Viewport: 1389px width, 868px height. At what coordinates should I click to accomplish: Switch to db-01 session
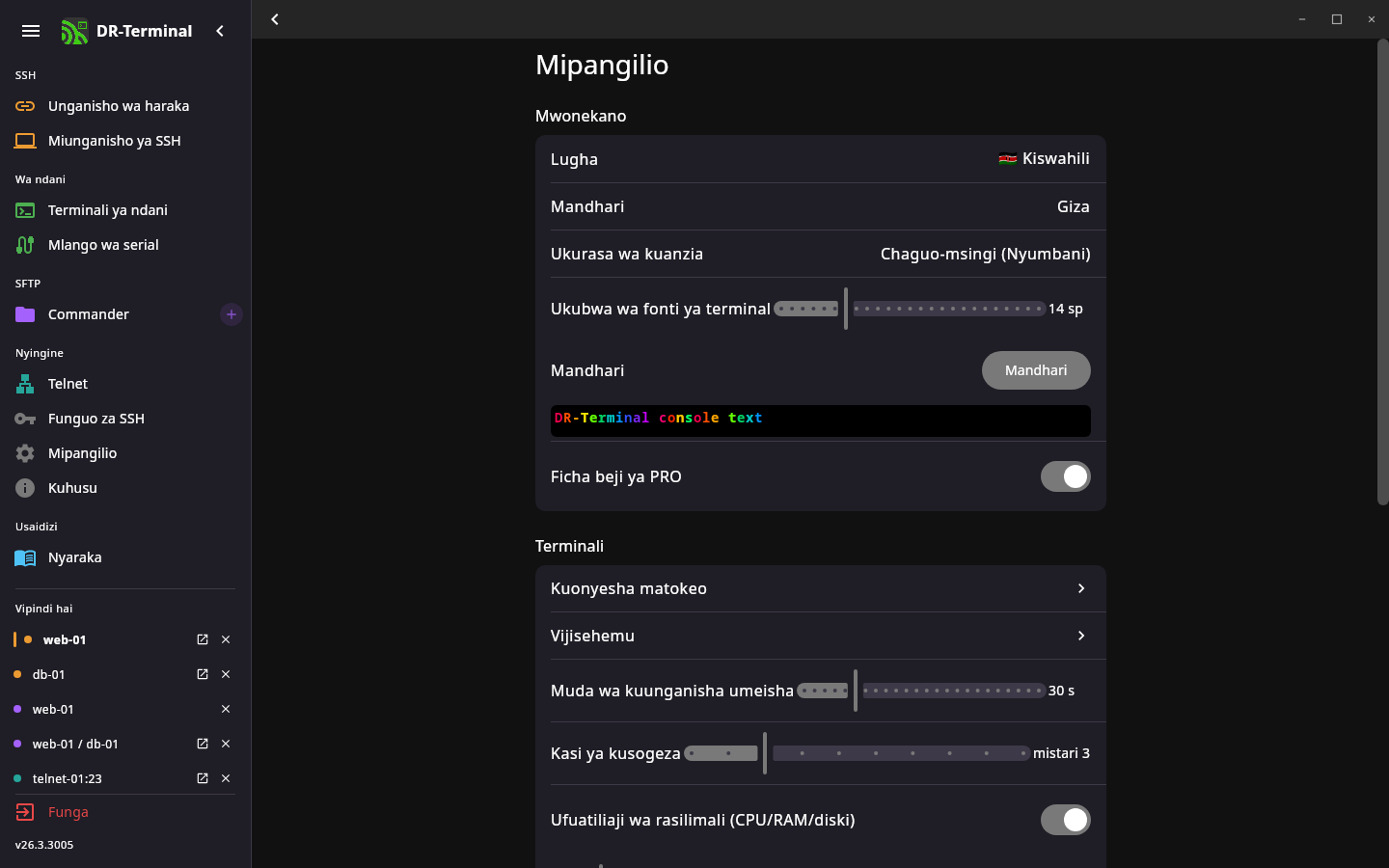click(x=48, y=674)
